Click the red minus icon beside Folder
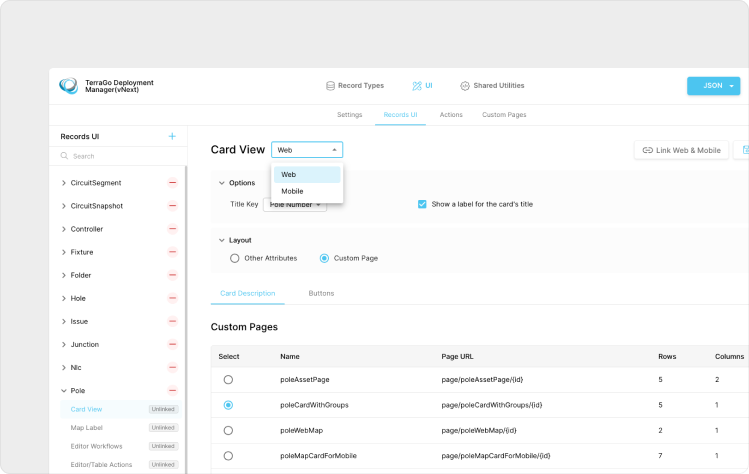The image size is (749, 474). pos(172,275)
